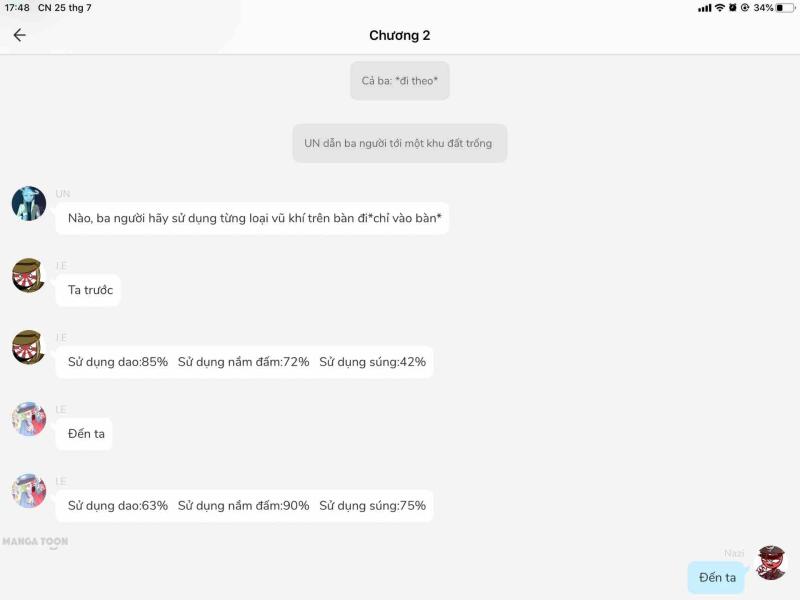Tap UN's message about using weapons on the table
Screen dimensions: 800x600
(x=254, y=218)
